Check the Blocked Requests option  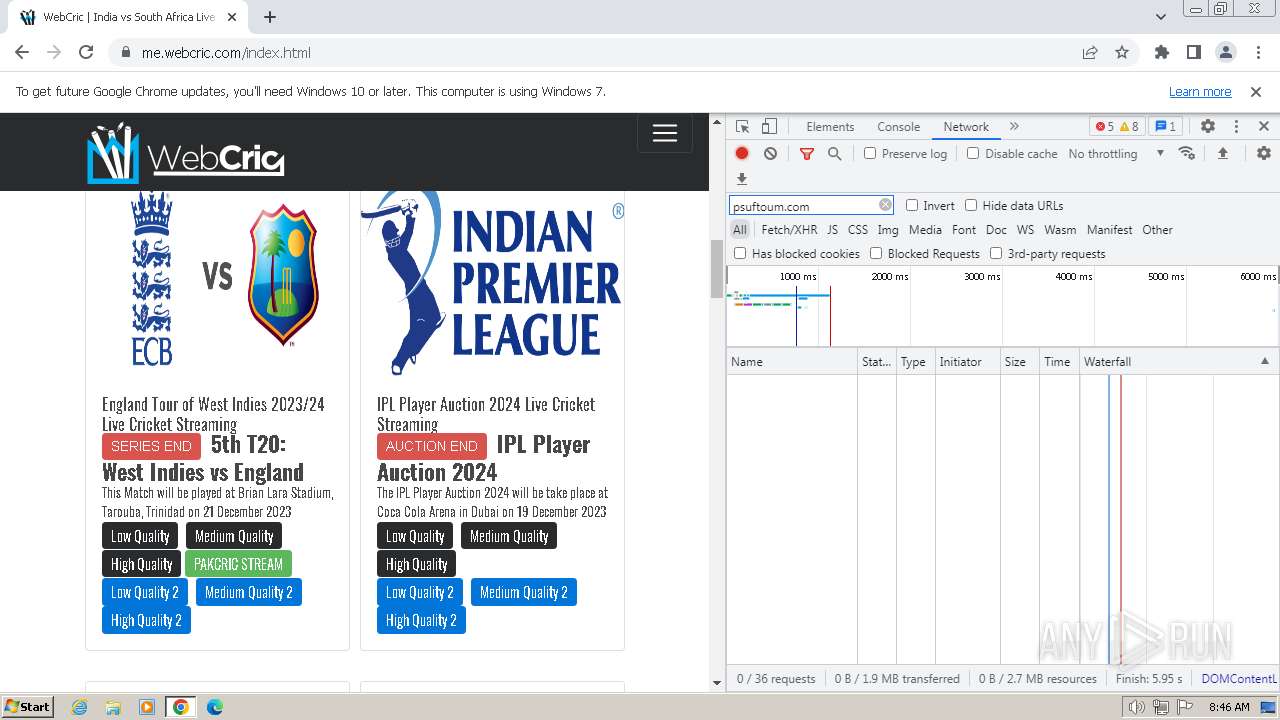(876, 254)
